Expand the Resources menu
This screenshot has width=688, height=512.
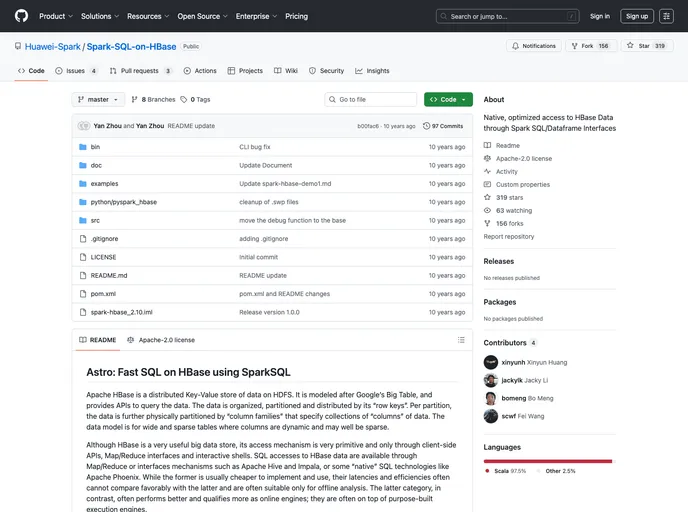tap(148, 16)
